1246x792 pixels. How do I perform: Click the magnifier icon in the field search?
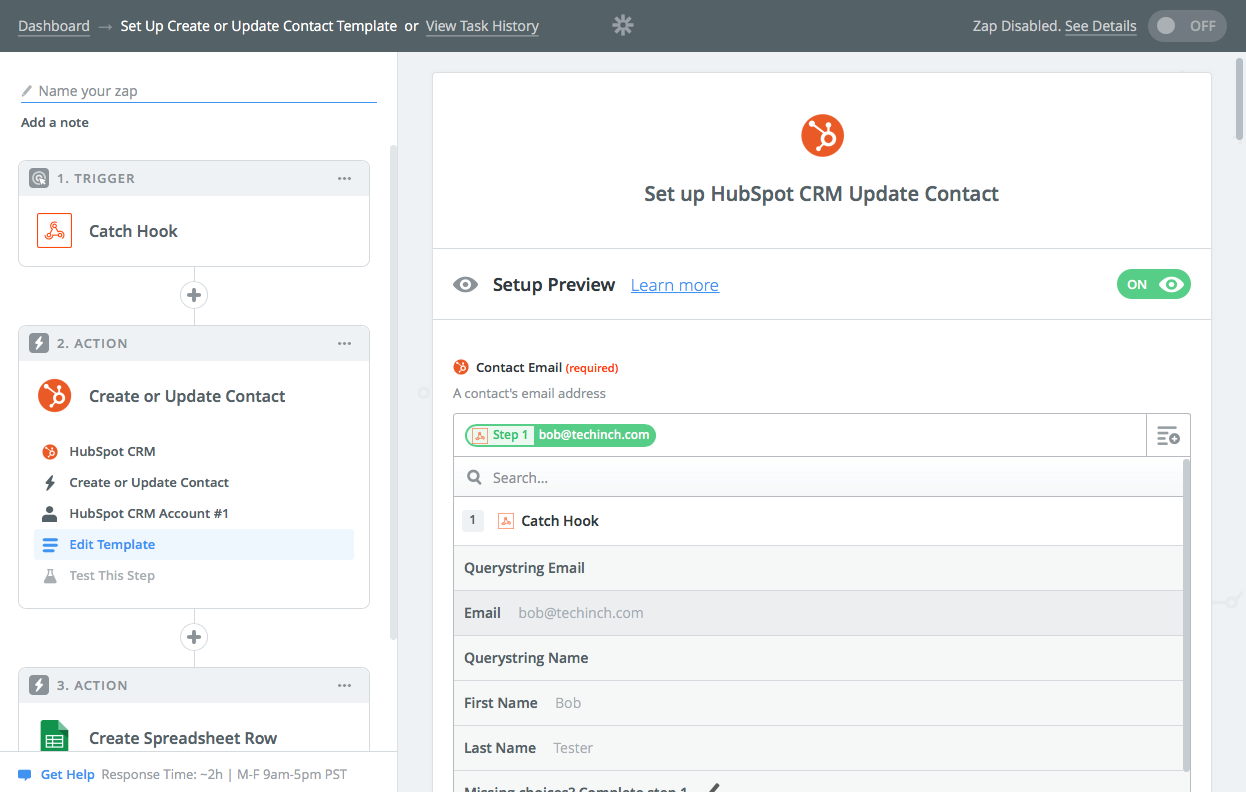(475, 478)
